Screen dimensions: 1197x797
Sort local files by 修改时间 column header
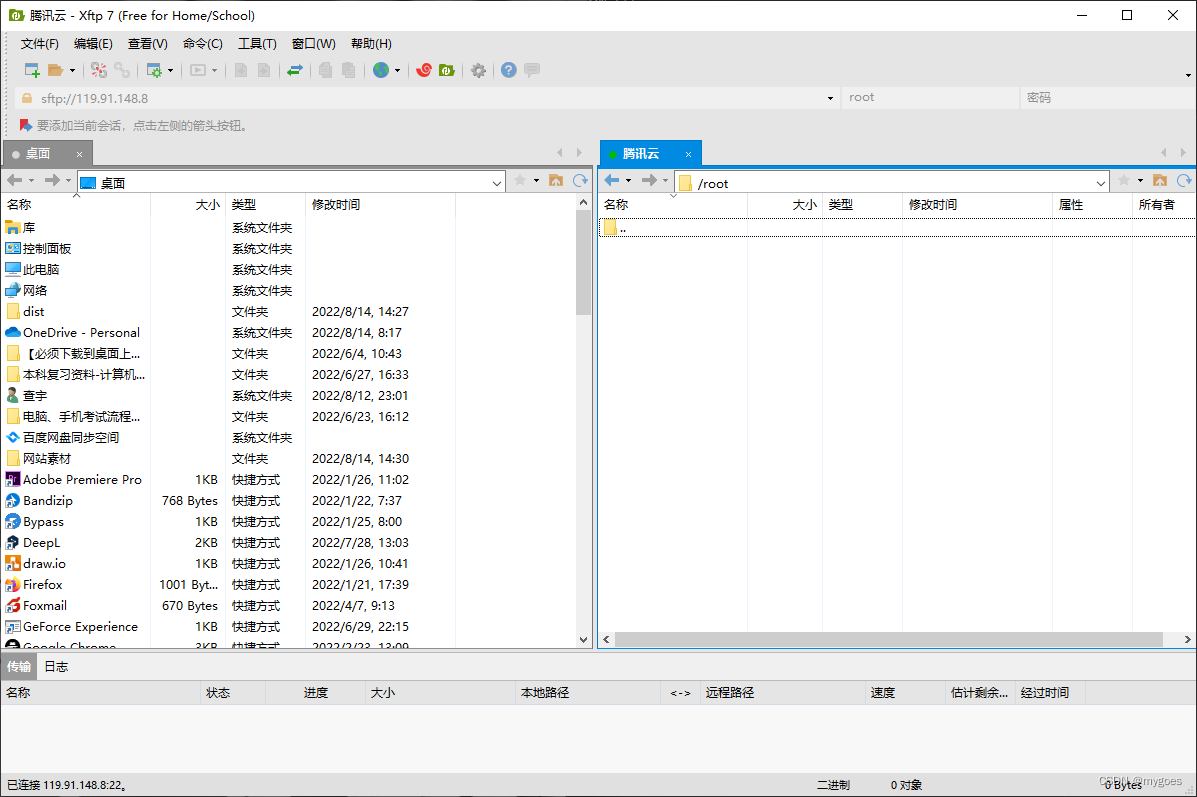[380, 205]
